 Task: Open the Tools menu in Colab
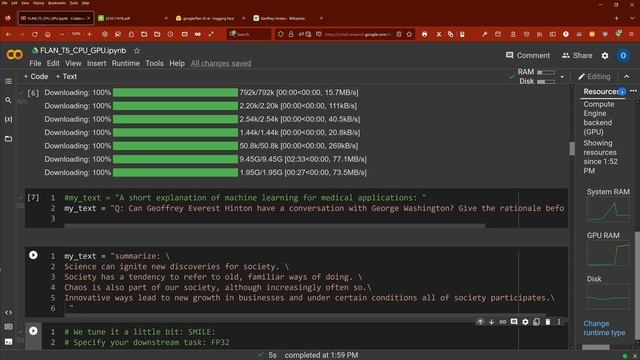(x=154, y=63)
